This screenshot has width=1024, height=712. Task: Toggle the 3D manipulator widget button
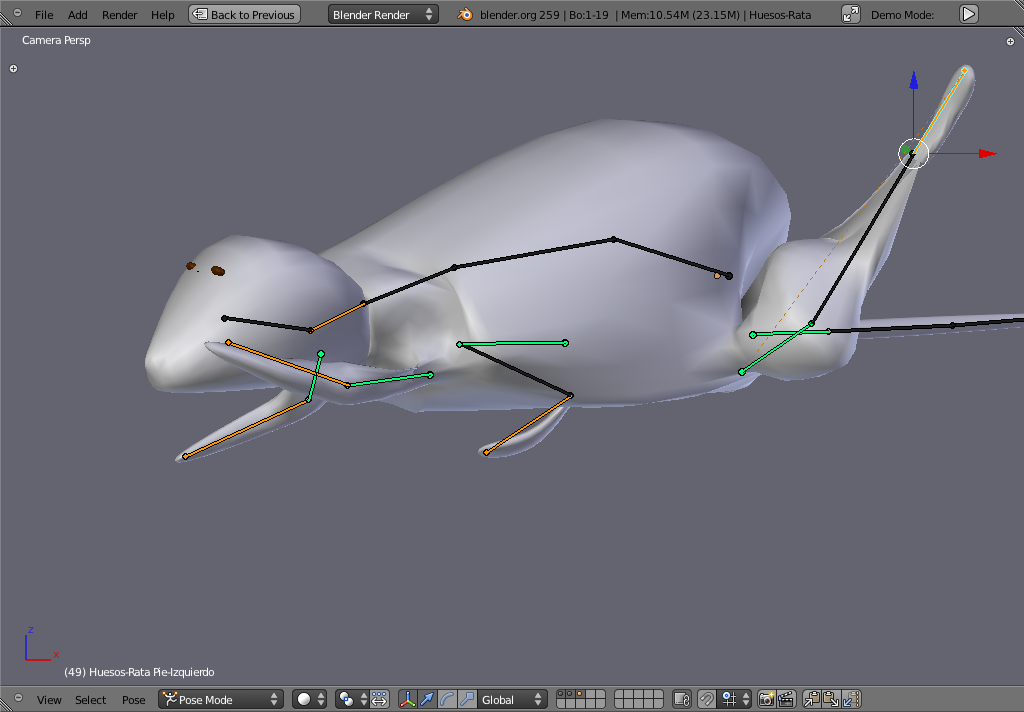pos(408,700)
